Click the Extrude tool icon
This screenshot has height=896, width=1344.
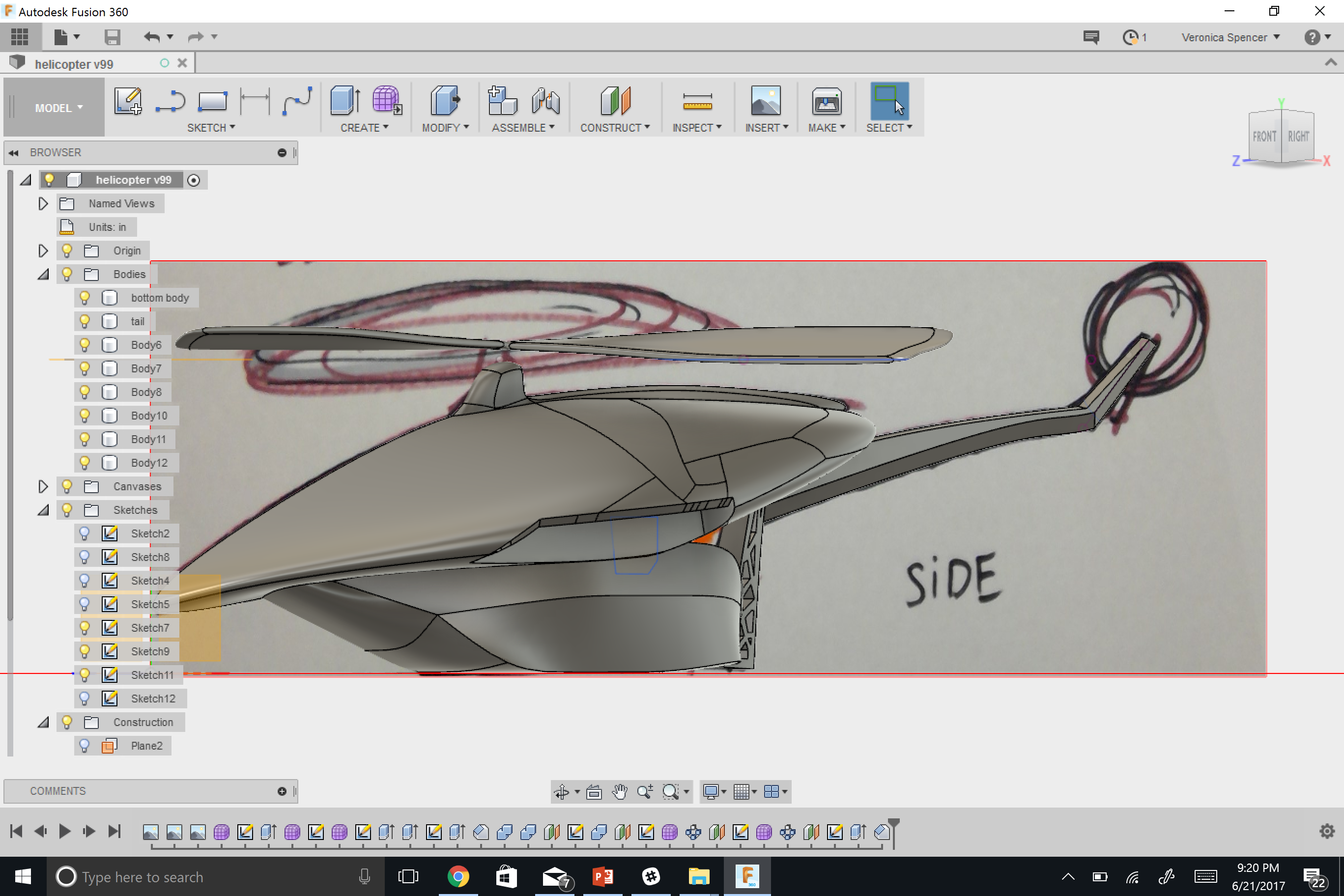pyautogui.click(x=345, y=101)
